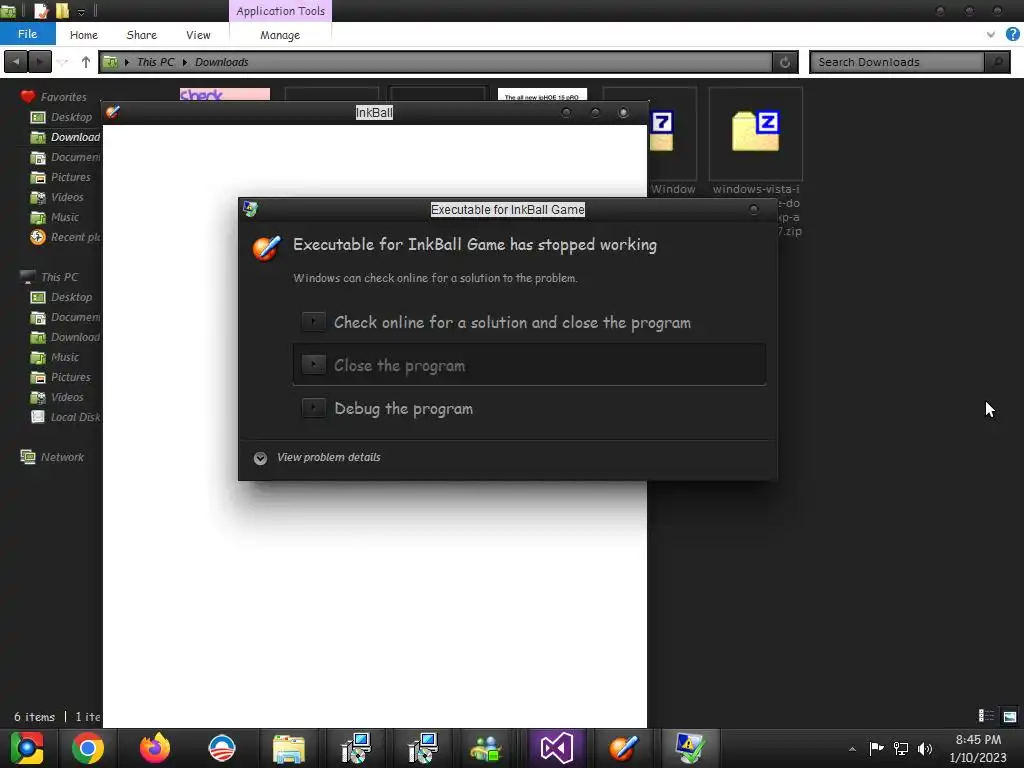Switch to large icons view in status bar

1009,716
